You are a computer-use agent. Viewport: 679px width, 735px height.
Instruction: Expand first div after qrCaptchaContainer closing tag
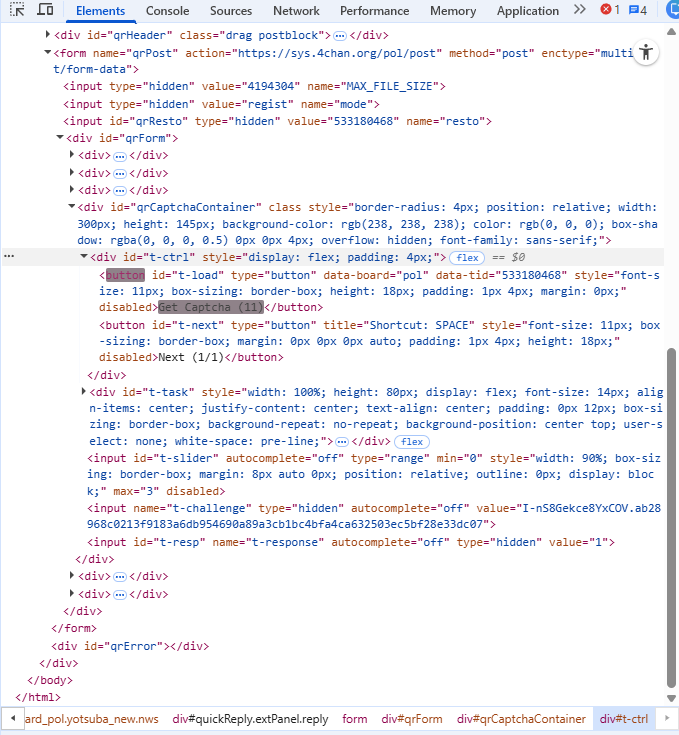click(72, 575)
